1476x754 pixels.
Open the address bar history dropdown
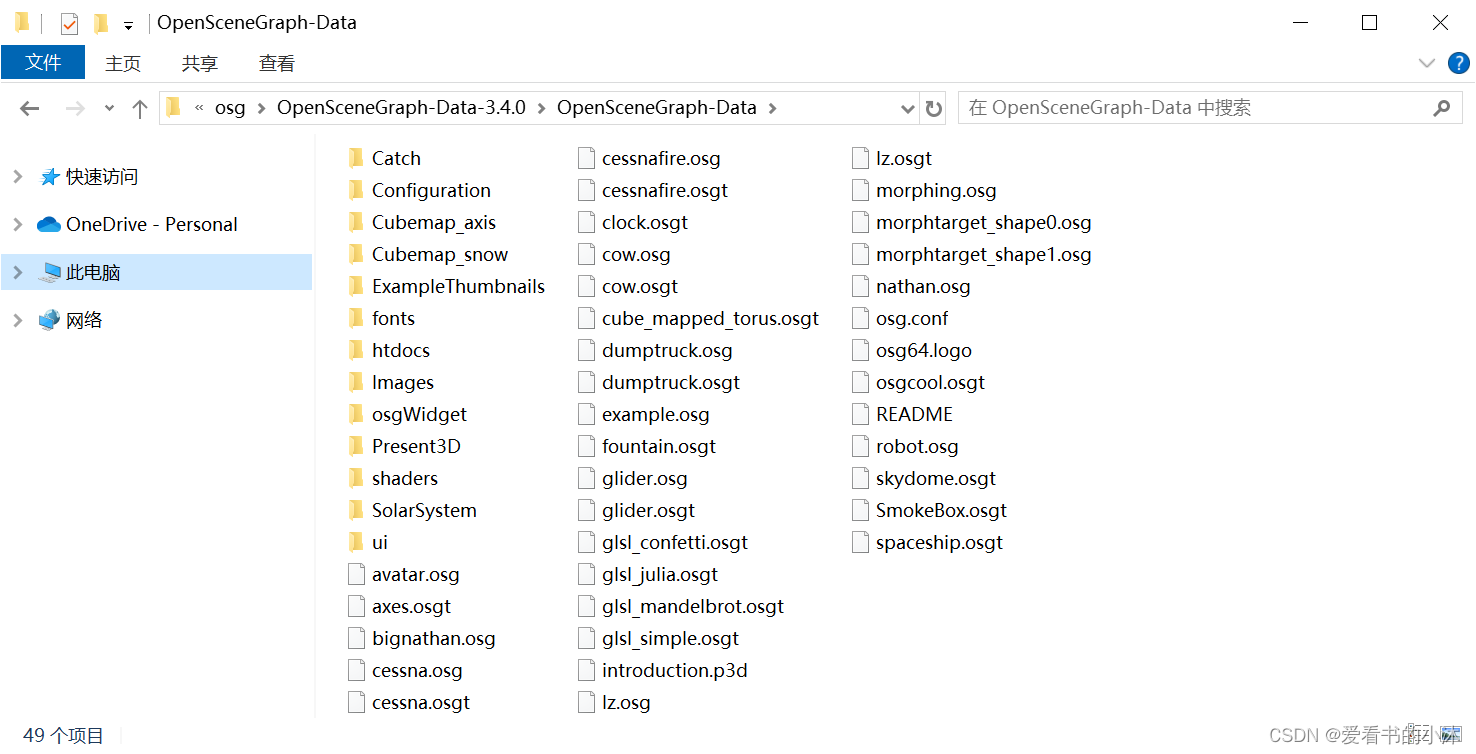[x=908, y=108]
